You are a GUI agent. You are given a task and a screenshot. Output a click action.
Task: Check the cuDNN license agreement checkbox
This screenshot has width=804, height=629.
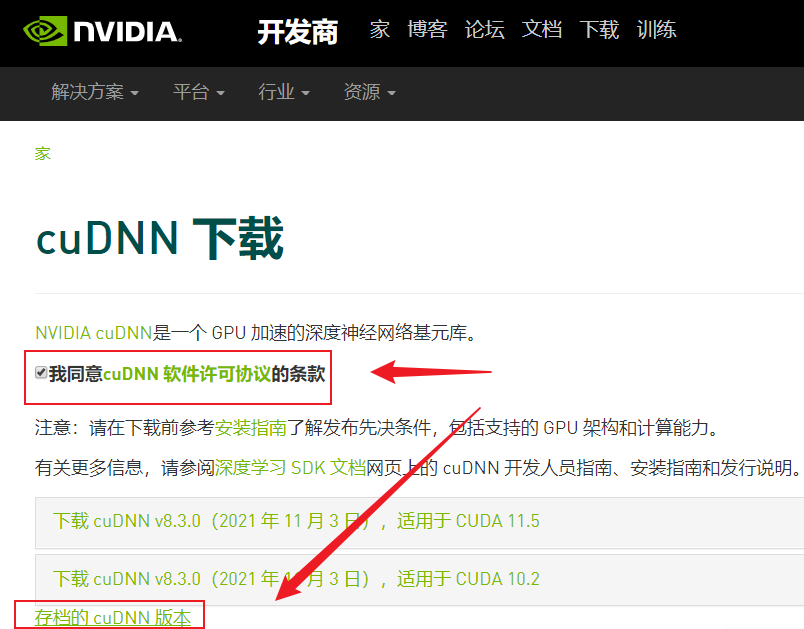(x=41, y=373)
